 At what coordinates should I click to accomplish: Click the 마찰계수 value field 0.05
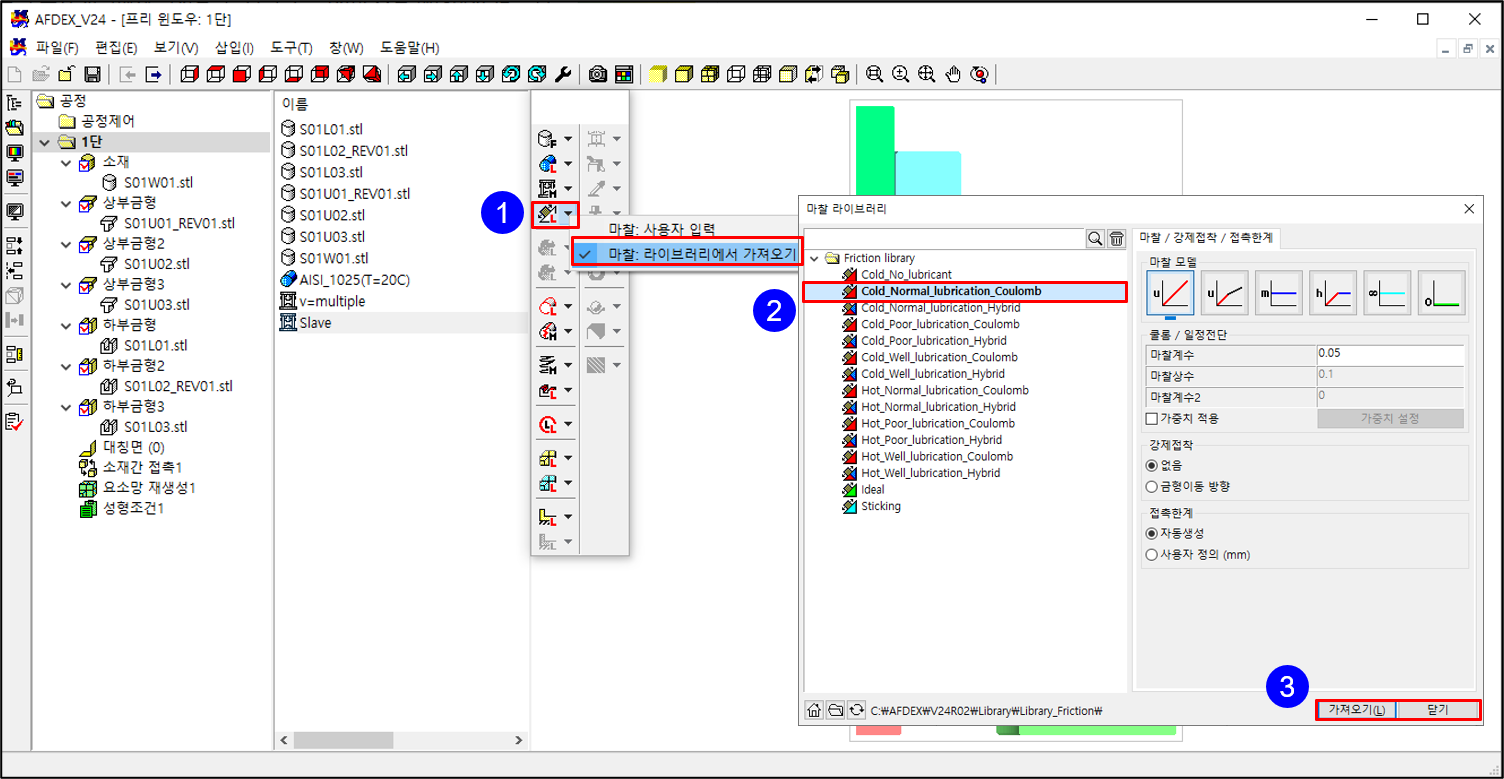[x=1391, y=353]
